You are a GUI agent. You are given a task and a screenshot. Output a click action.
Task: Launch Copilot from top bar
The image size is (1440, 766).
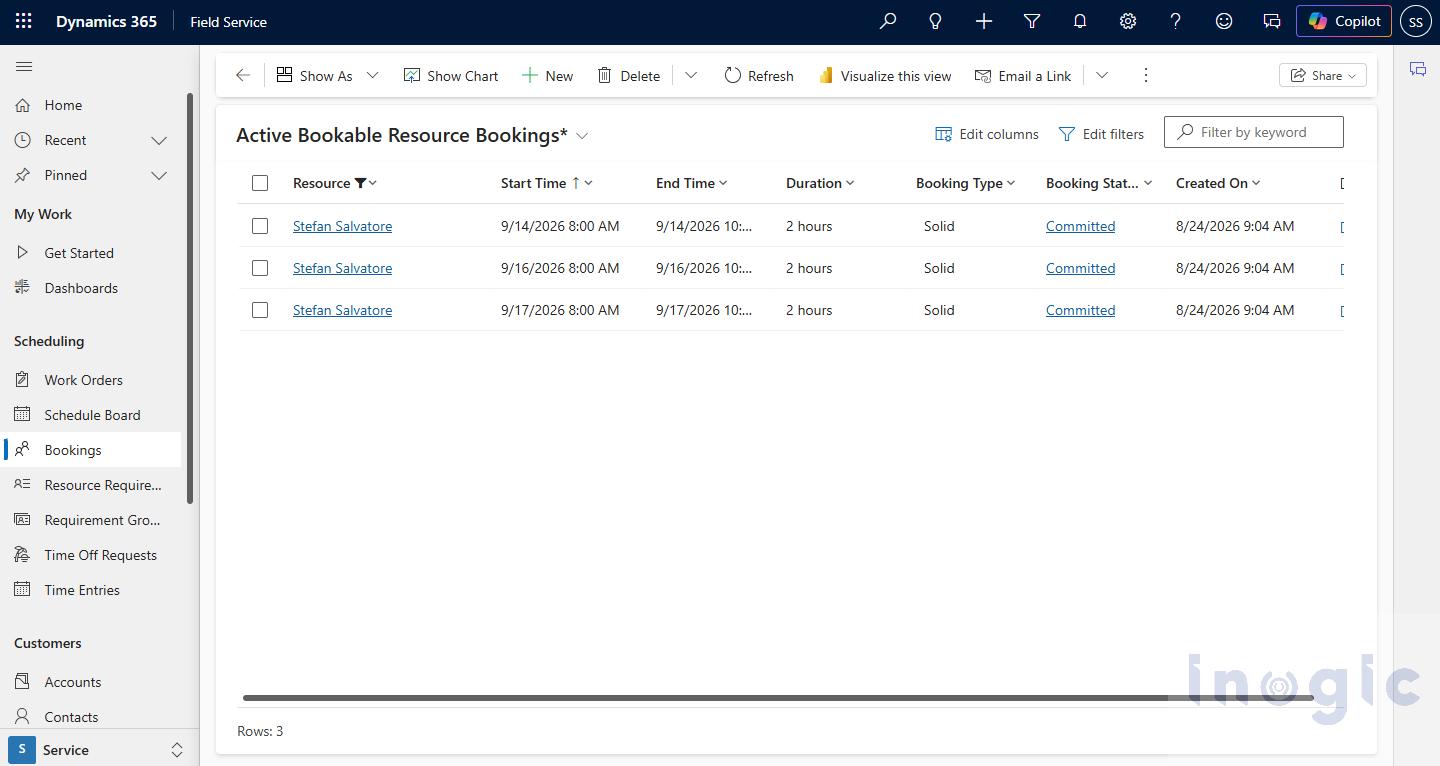(1343, 21)
